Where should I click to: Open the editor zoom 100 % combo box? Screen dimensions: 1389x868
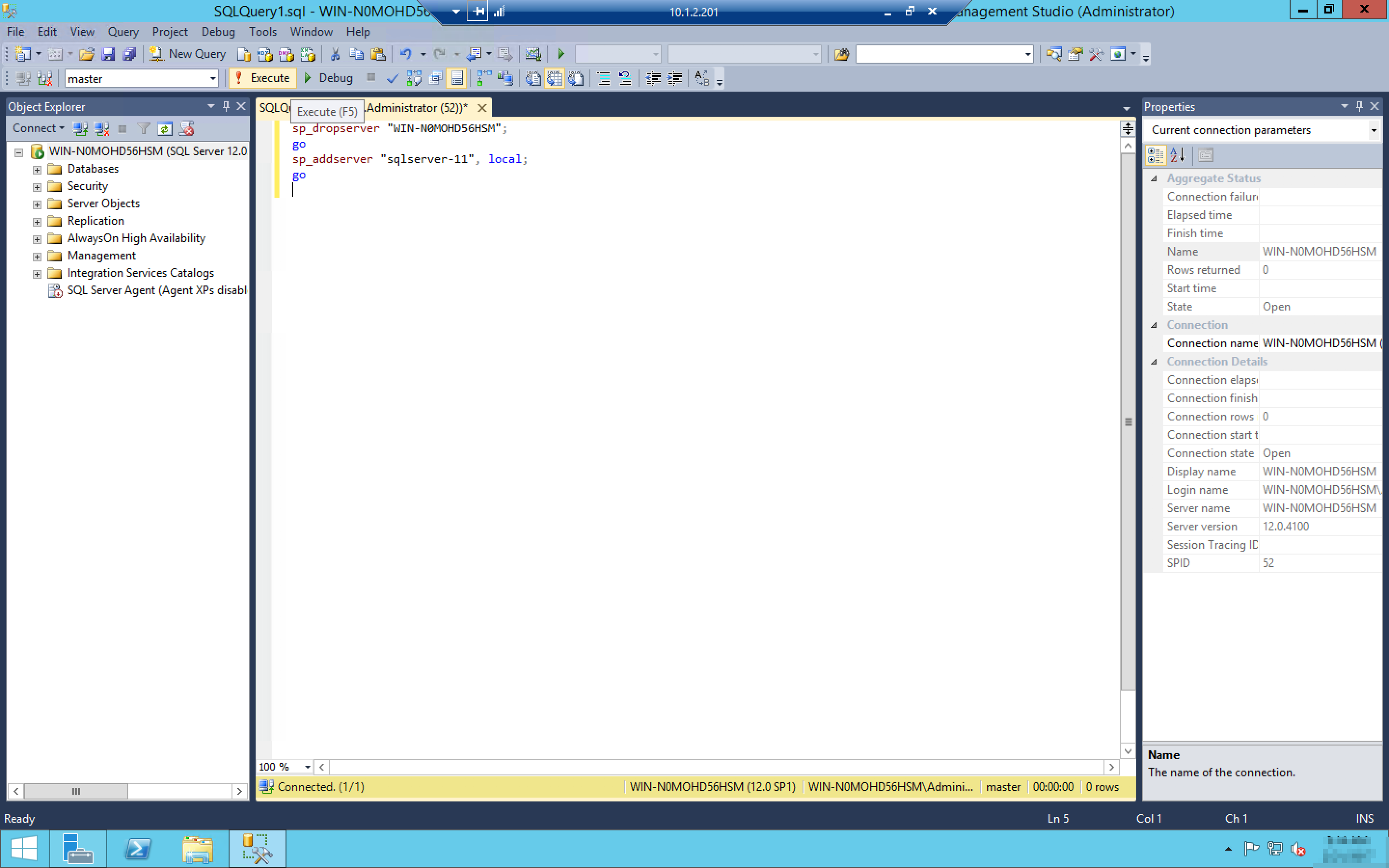point(307,767)
